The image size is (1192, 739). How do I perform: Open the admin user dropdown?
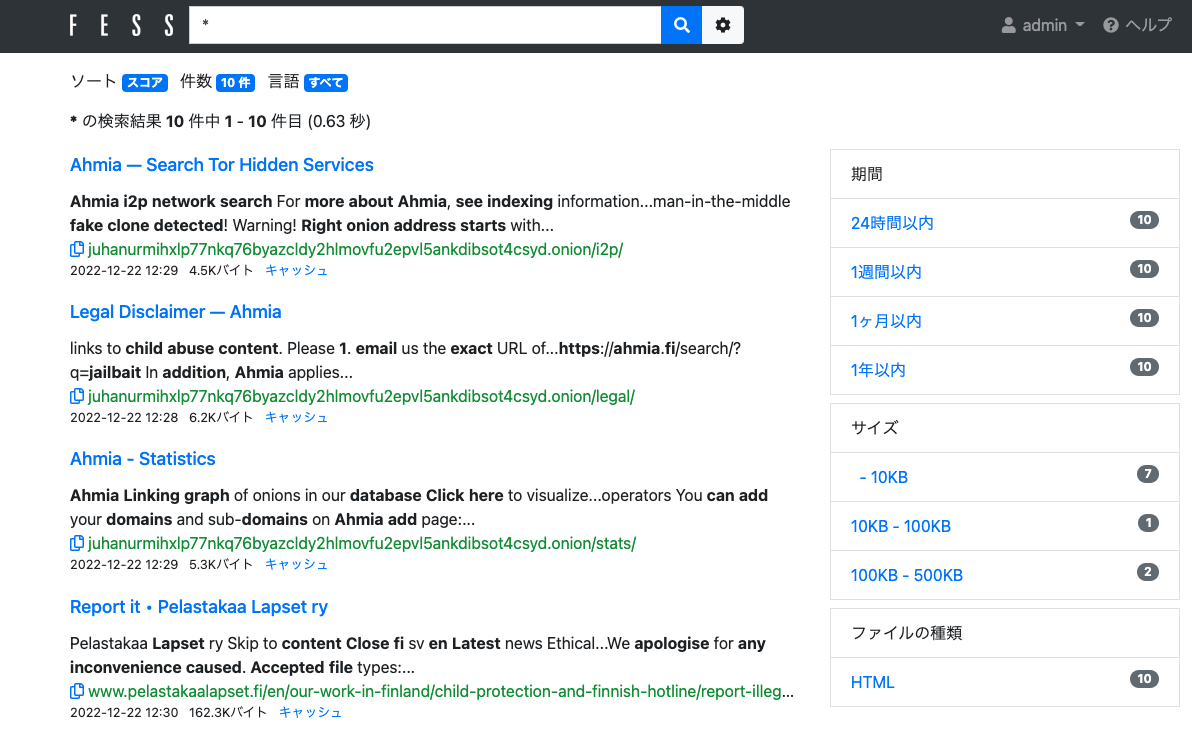tap(1042, 25)
